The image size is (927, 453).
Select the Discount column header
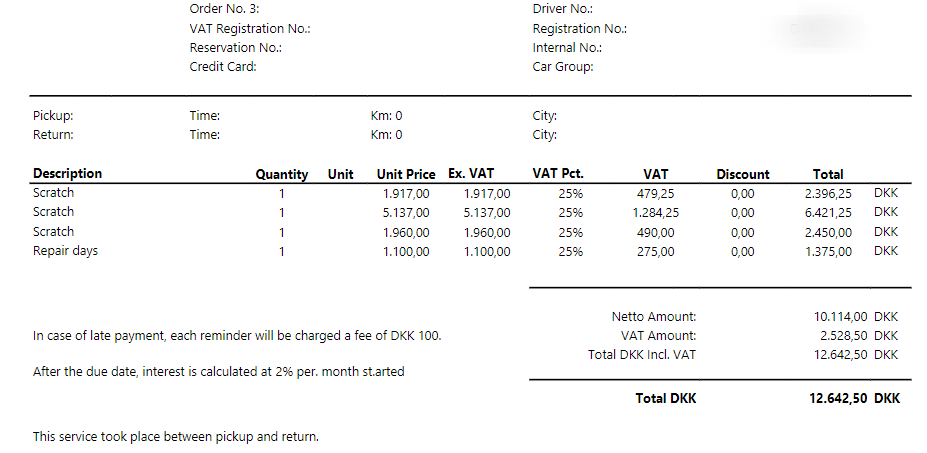click(743, 174)
